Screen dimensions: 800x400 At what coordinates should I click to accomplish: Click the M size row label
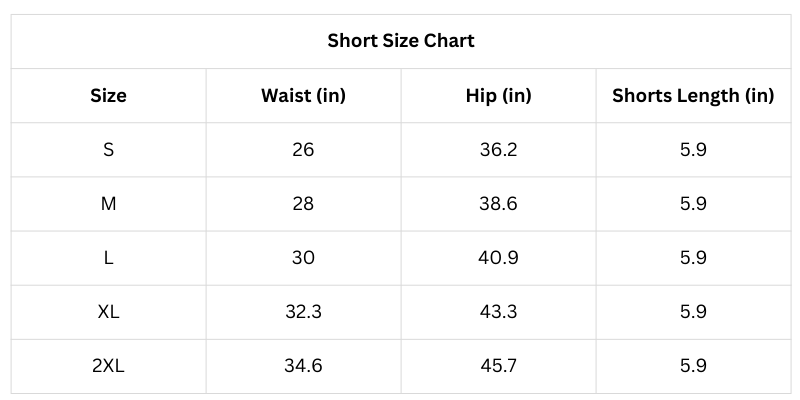coord(108,204)
